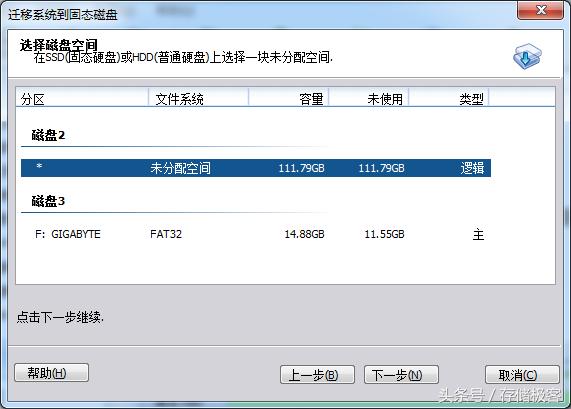Click the 逻辑 type cell of unallocated space

tap(472, 168)
